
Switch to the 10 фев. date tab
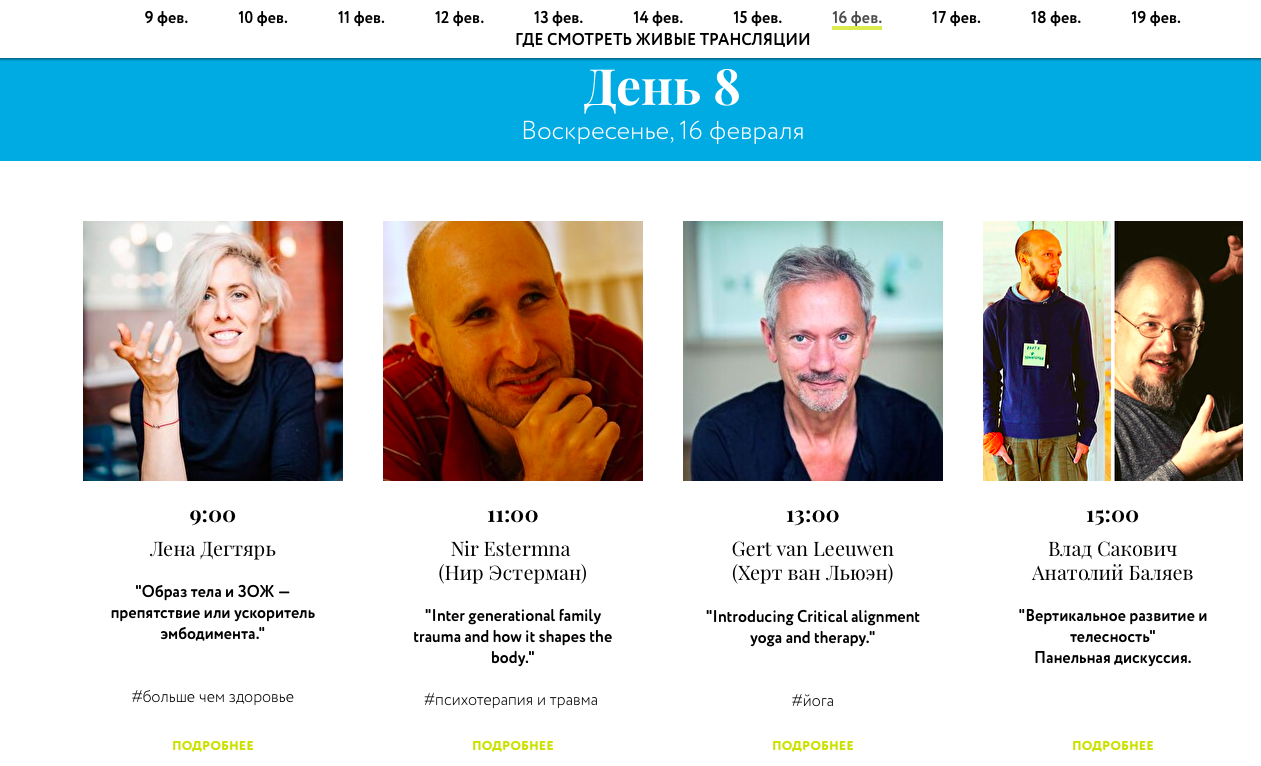[x=263, y=18]
